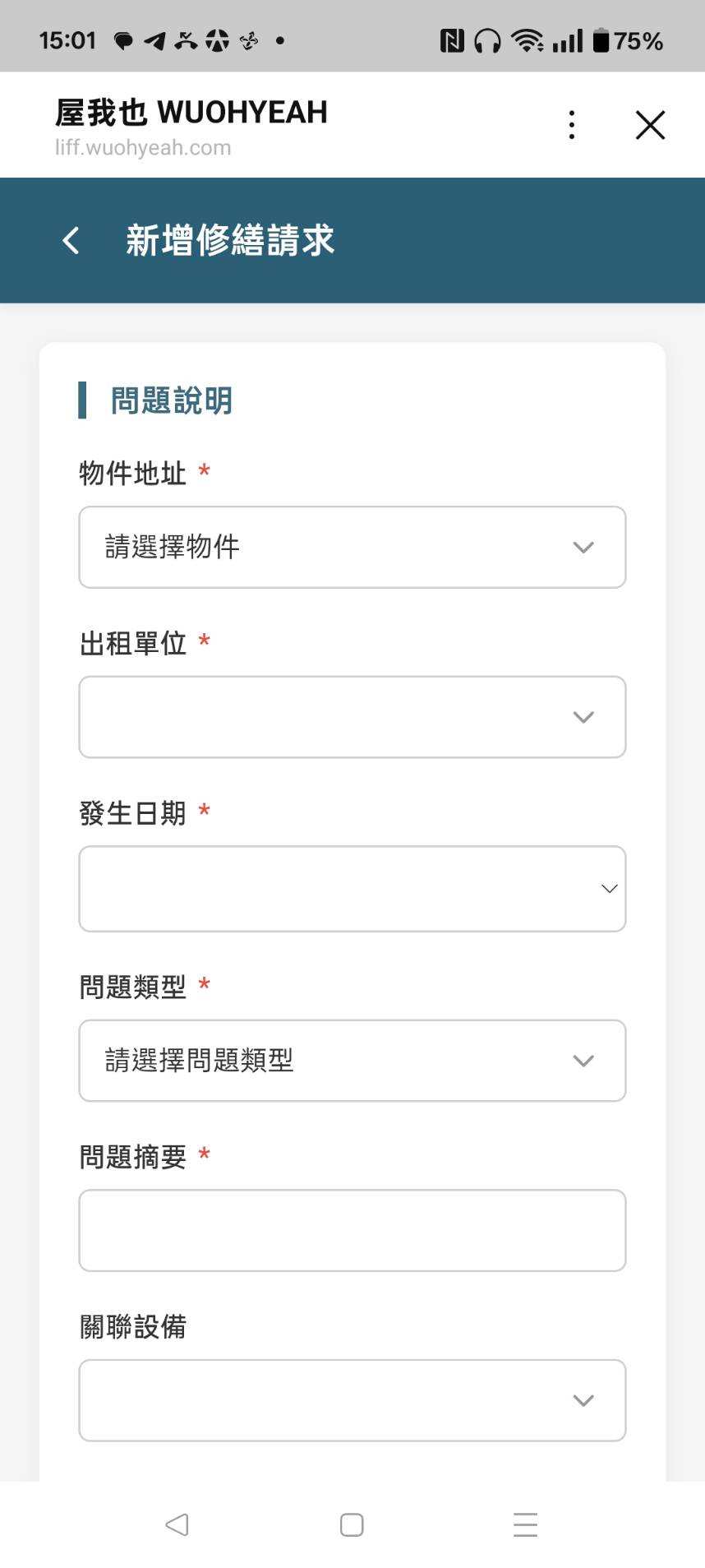
Task: Open the 請選擇問題類型 dropdown
Action: [x=352, y=1061]
